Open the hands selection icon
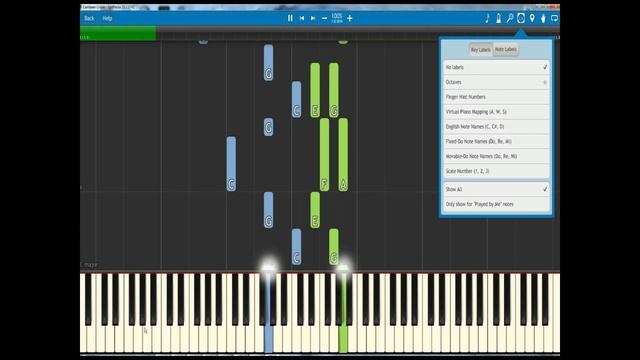This screenshot has height=360, width=640. click(543, 18)
